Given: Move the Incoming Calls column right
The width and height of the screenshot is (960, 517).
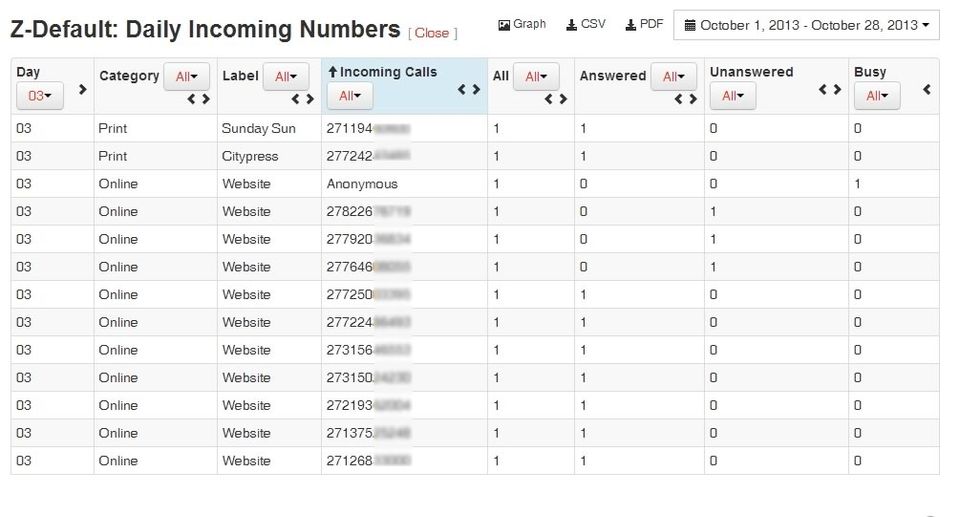Looking at the screenshot, I should (x=476, y=89).
